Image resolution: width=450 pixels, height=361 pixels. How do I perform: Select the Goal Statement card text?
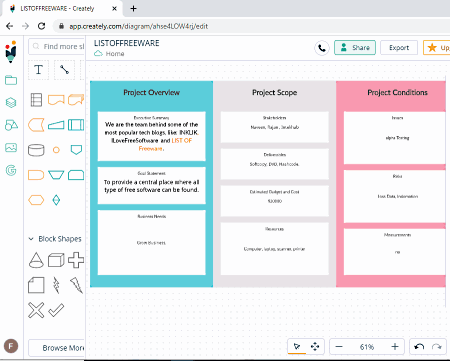point(151,186)
